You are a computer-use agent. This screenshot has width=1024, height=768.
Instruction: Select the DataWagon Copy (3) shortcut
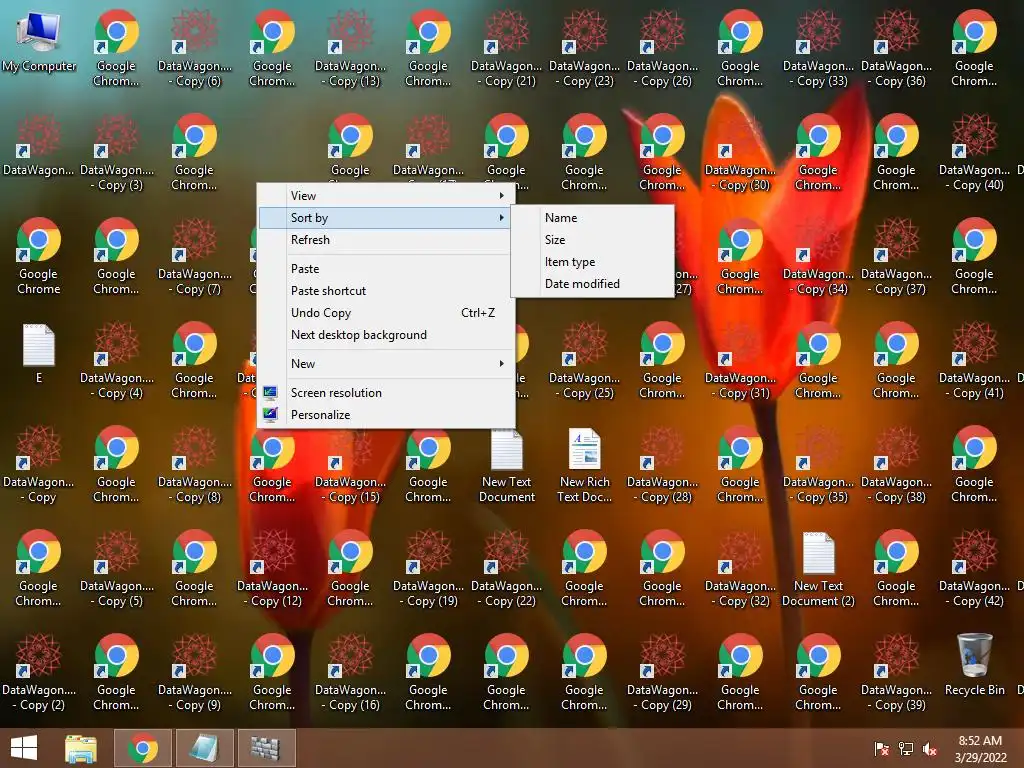pyautogui.click(x=117, y=153)
